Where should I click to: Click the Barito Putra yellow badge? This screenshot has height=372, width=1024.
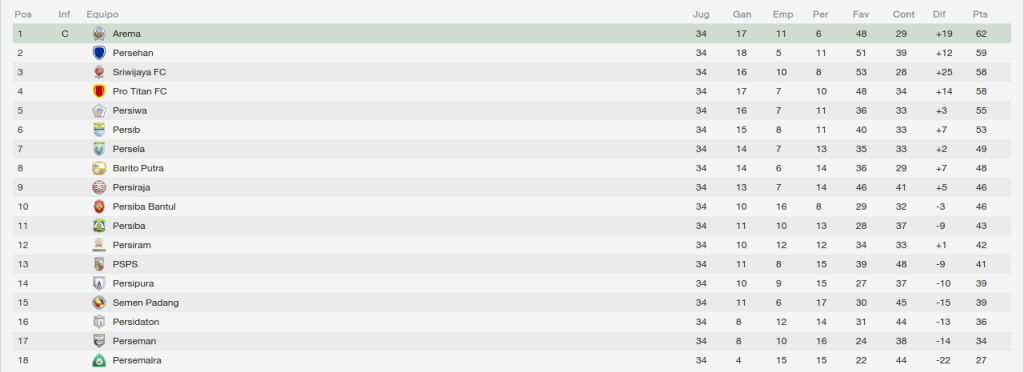tap(99, 168)
